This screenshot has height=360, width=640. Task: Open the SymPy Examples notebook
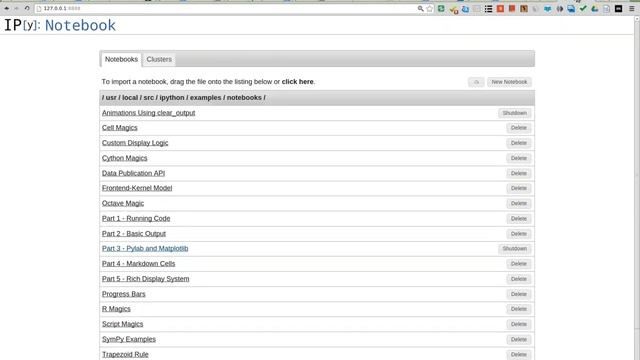129,339
